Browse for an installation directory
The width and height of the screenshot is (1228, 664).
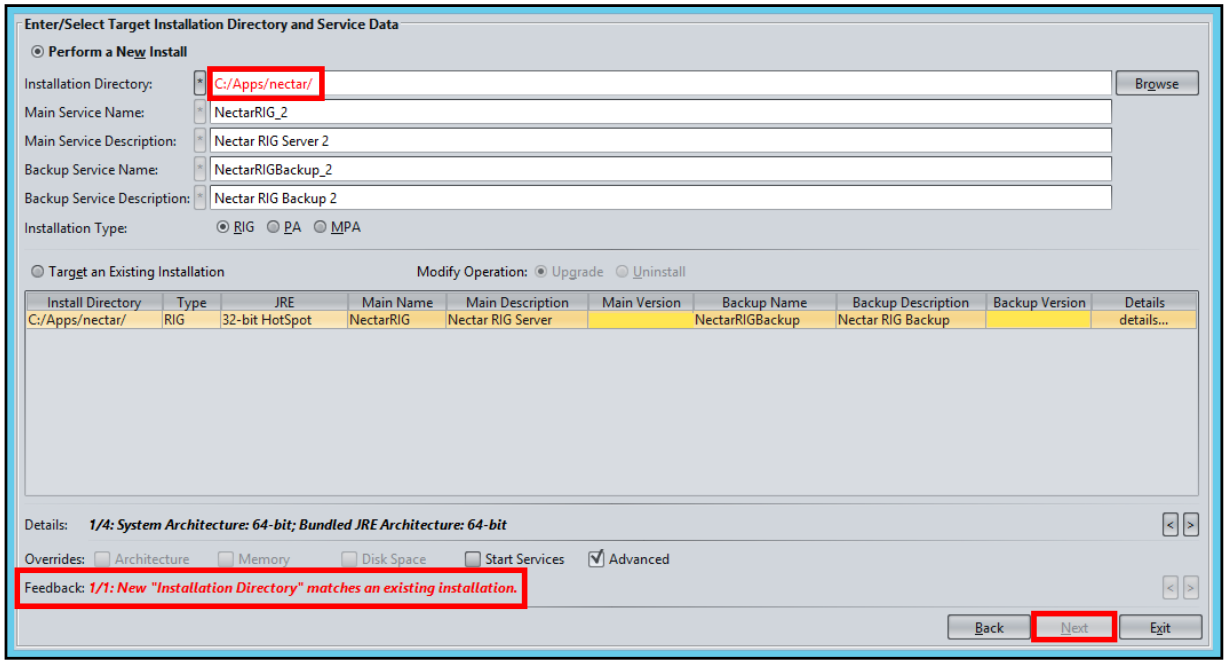pos(1157,84)
